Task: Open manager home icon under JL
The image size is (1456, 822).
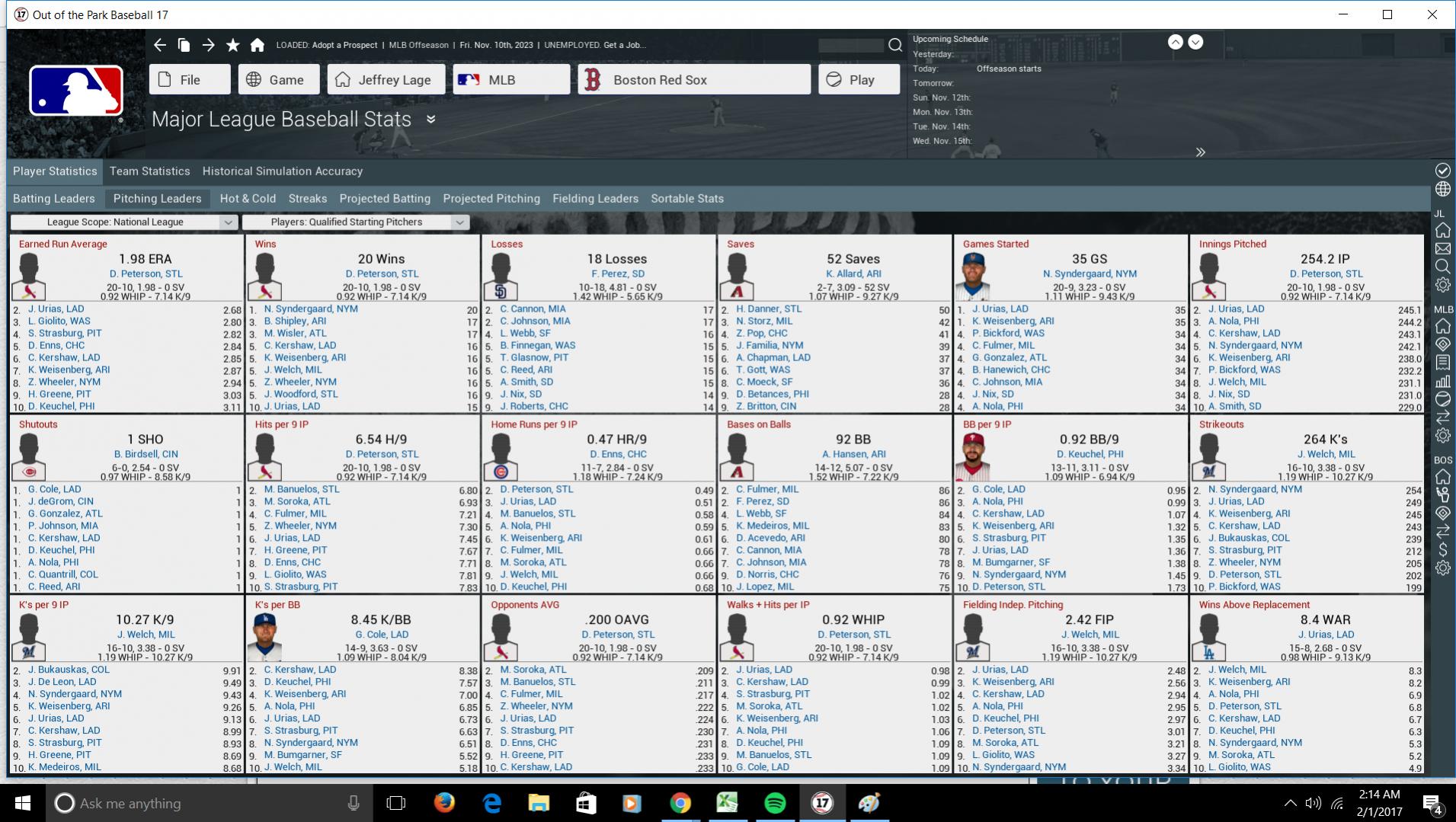Action: [x=1442, y=230]
